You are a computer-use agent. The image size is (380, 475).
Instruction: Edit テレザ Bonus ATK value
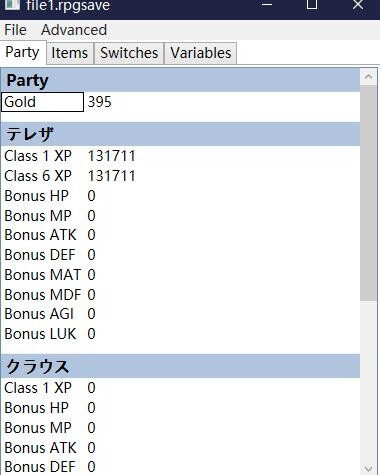(x=92, y=235)
